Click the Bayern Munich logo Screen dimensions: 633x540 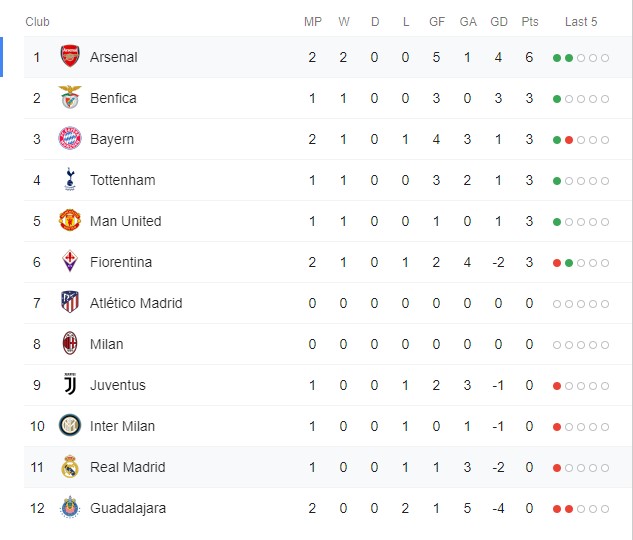(x=70, y=138)
